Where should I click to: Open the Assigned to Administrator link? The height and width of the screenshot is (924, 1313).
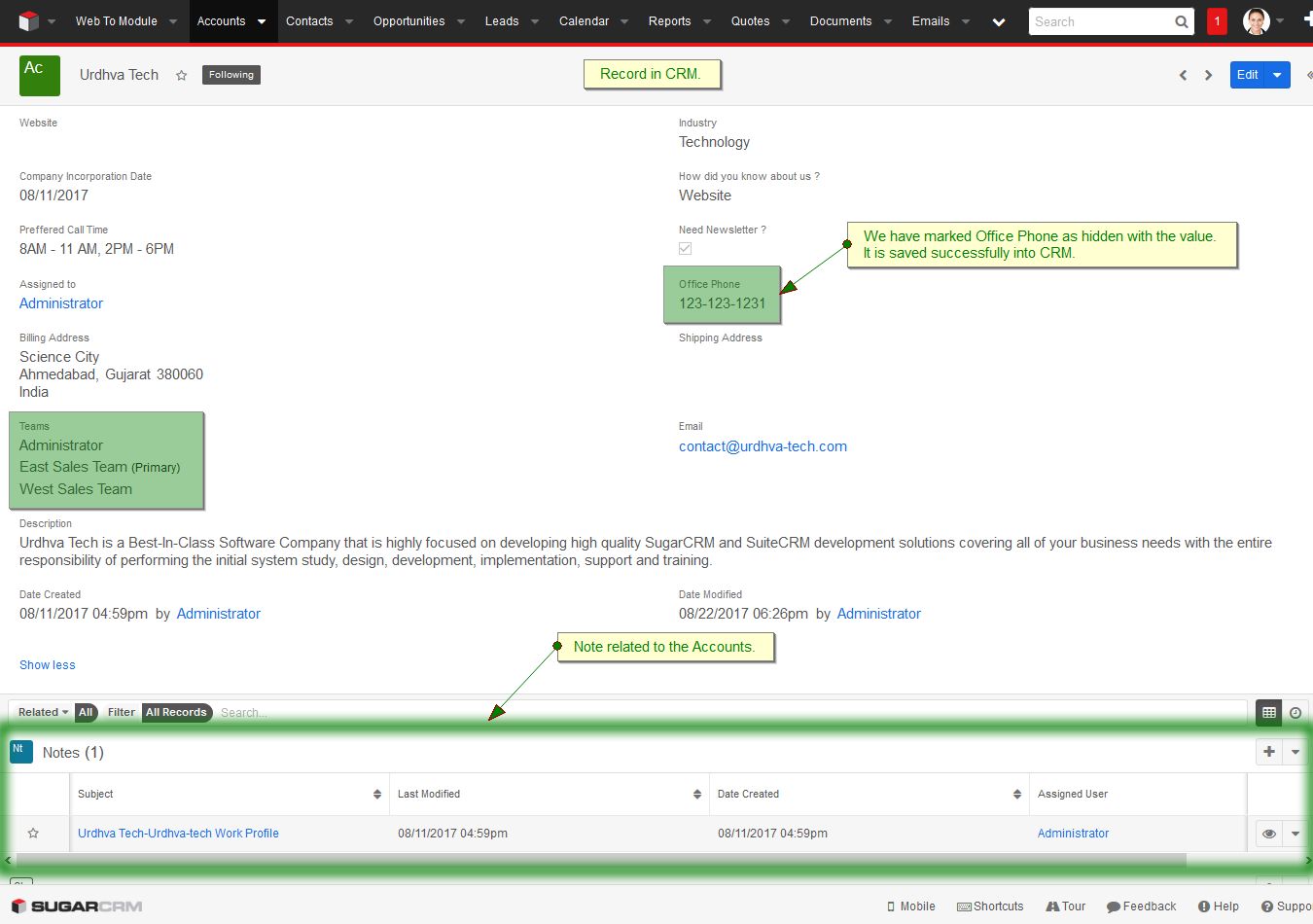tap(61, 303)
